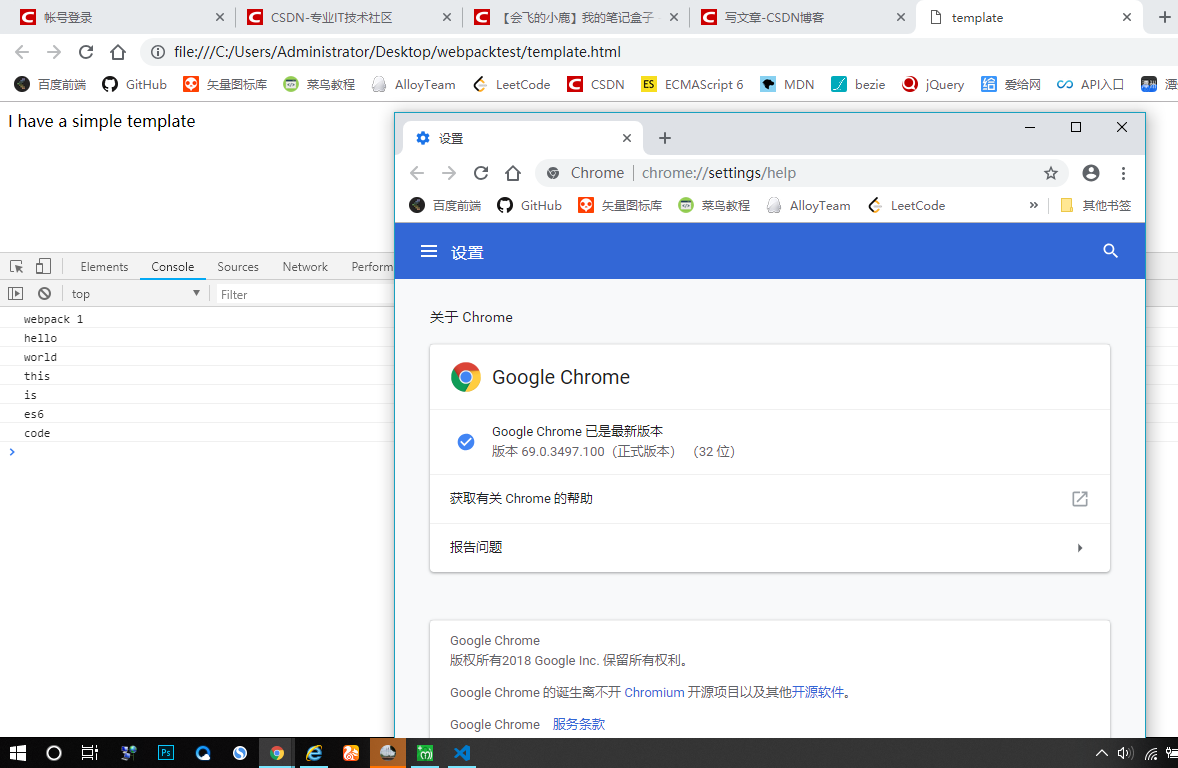Switch to the Network tab in DevTools

[x=305, y=267]
